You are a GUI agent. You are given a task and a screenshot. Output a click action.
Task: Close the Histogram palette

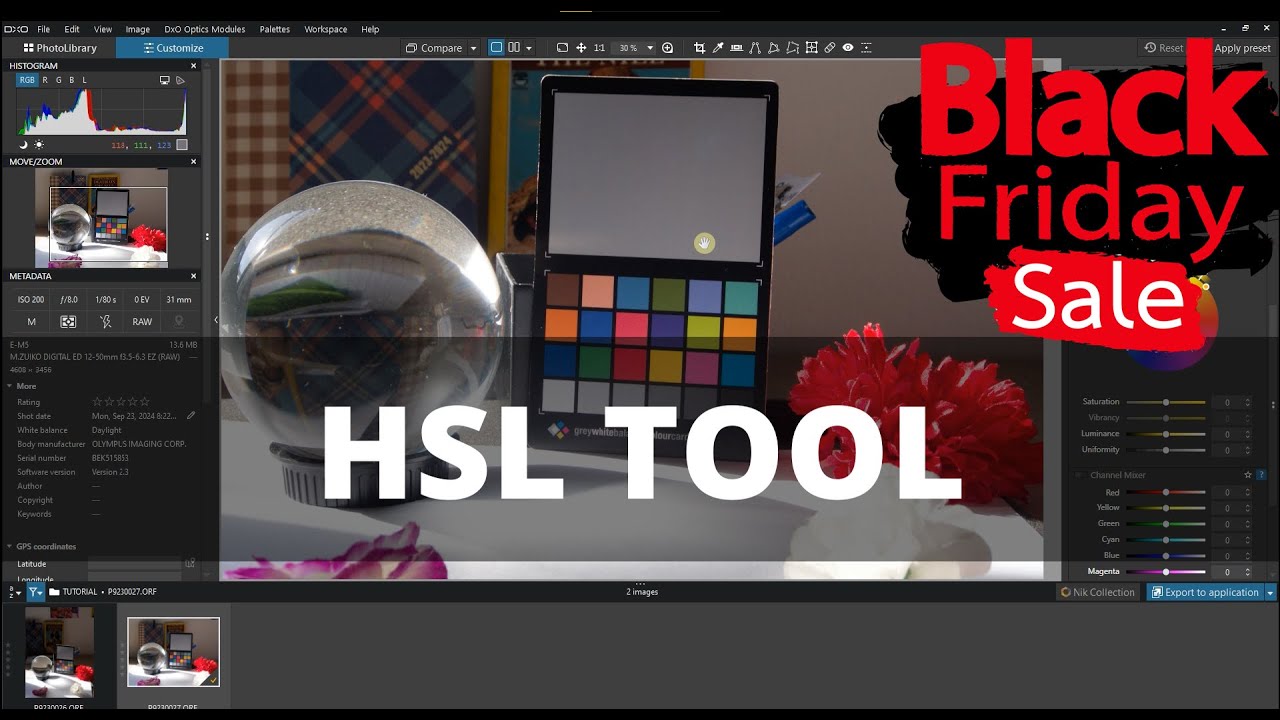(x=193, y=66)
